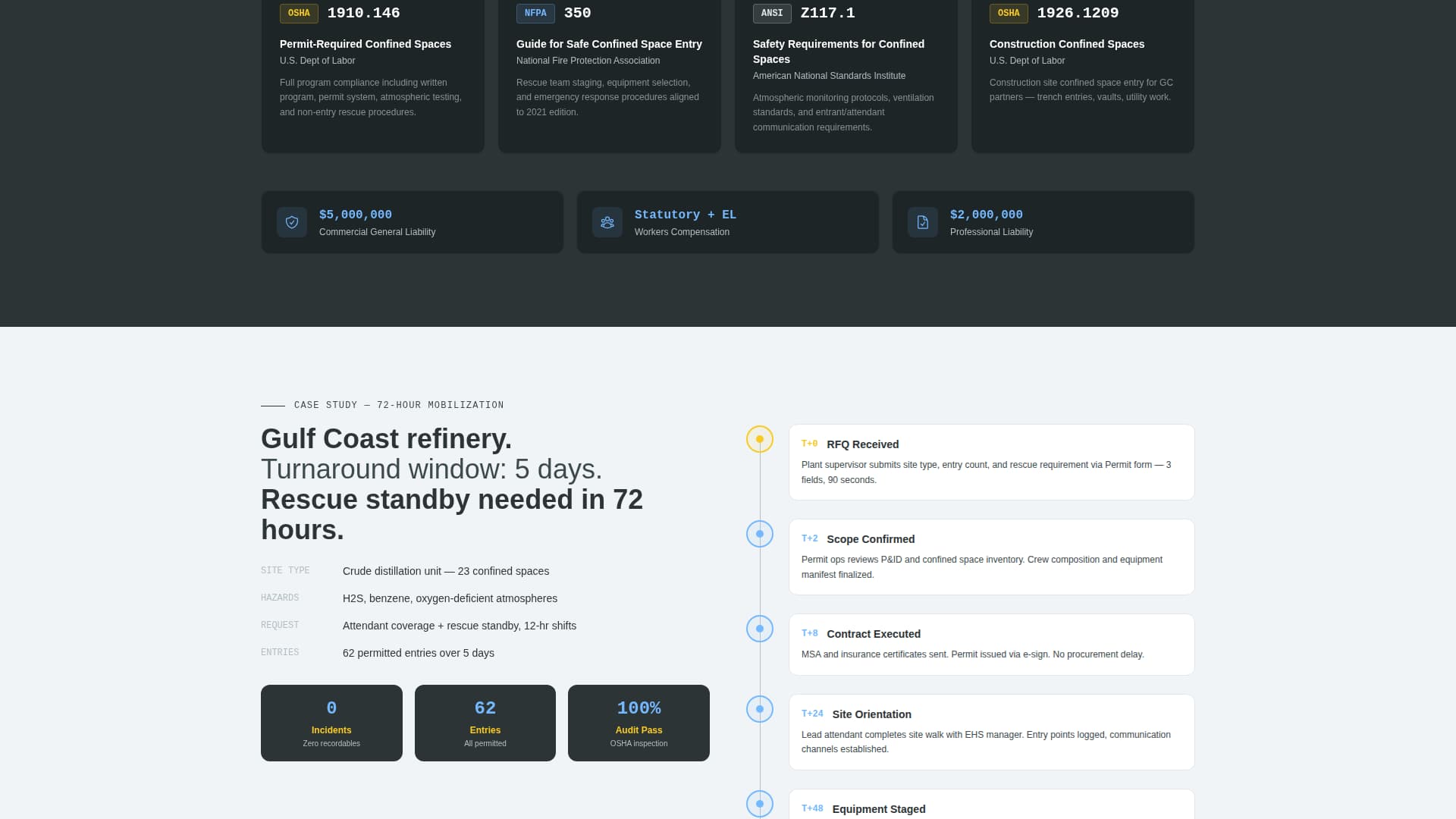Select the T+24 Site Orientation timeline marker
Screen dimensions: 1456x819
[760, 709]
